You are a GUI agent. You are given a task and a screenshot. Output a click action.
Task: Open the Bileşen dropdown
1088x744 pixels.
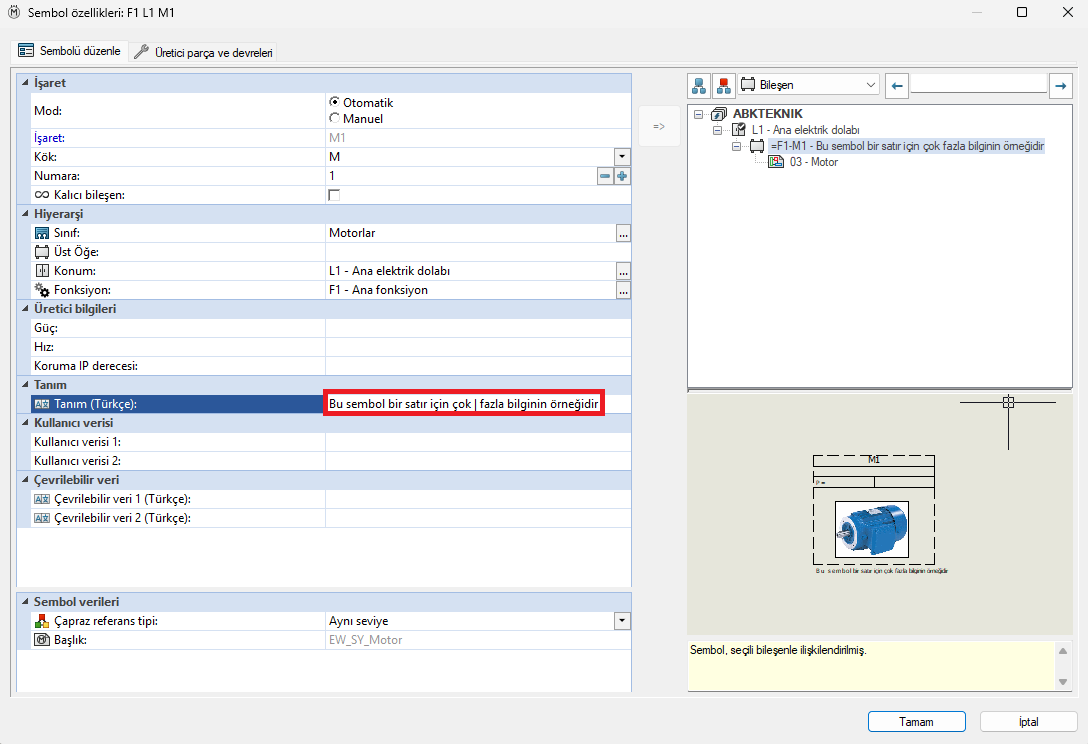pos(870,85)
